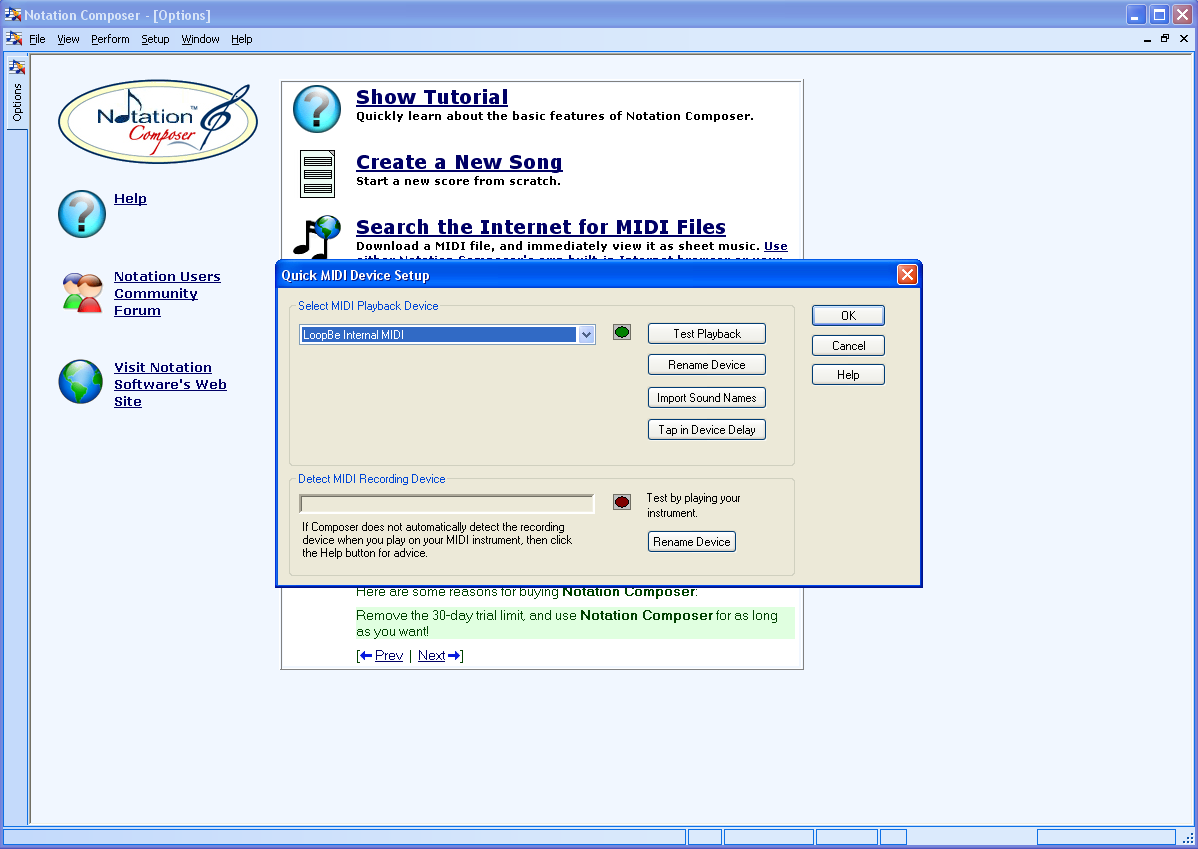Image resolution: width=1198 pixels, height=849 pixels.
Task: Open the View menu
Action: (x=68, y=39)
